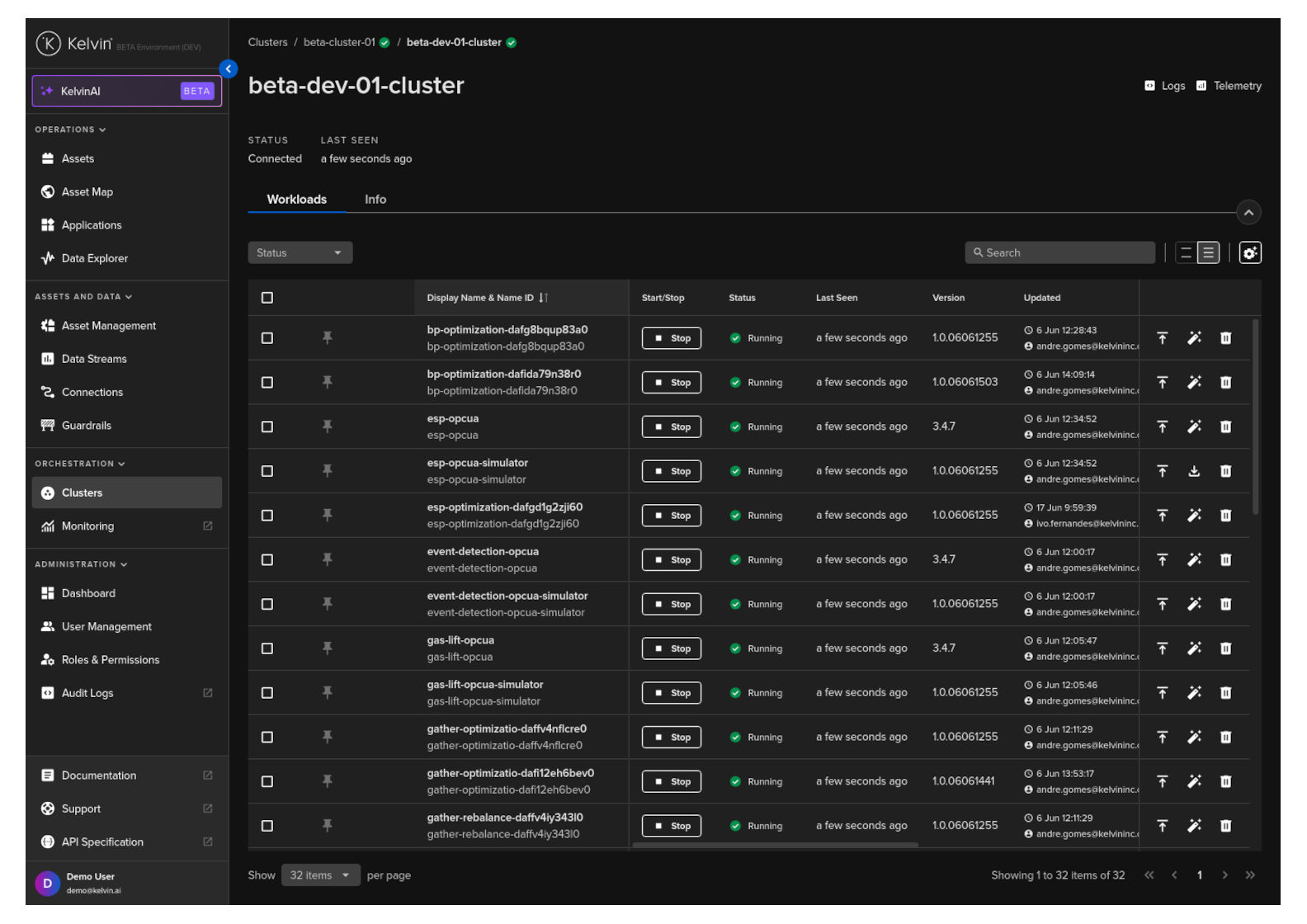Open the 32 items per page dropdown
The height and width of the screenshot is (924, 1307).
[x=320, y=875]
